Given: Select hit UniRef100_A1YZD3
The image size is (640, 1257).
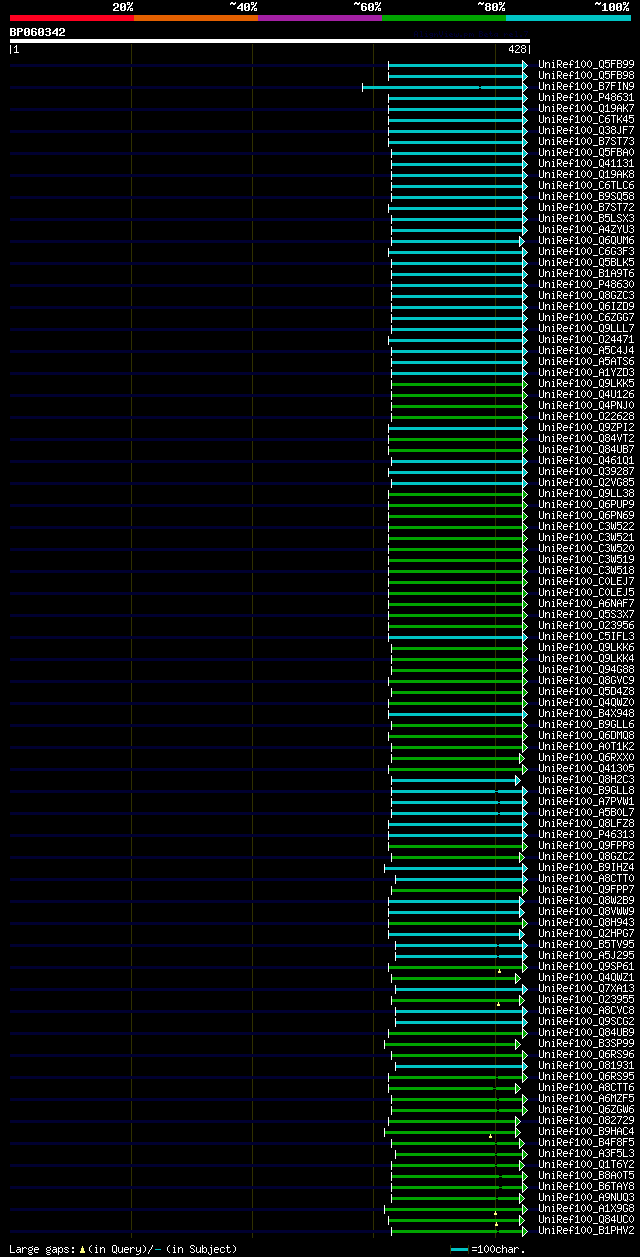Looking at the screenshot, I should click(586, 373).
